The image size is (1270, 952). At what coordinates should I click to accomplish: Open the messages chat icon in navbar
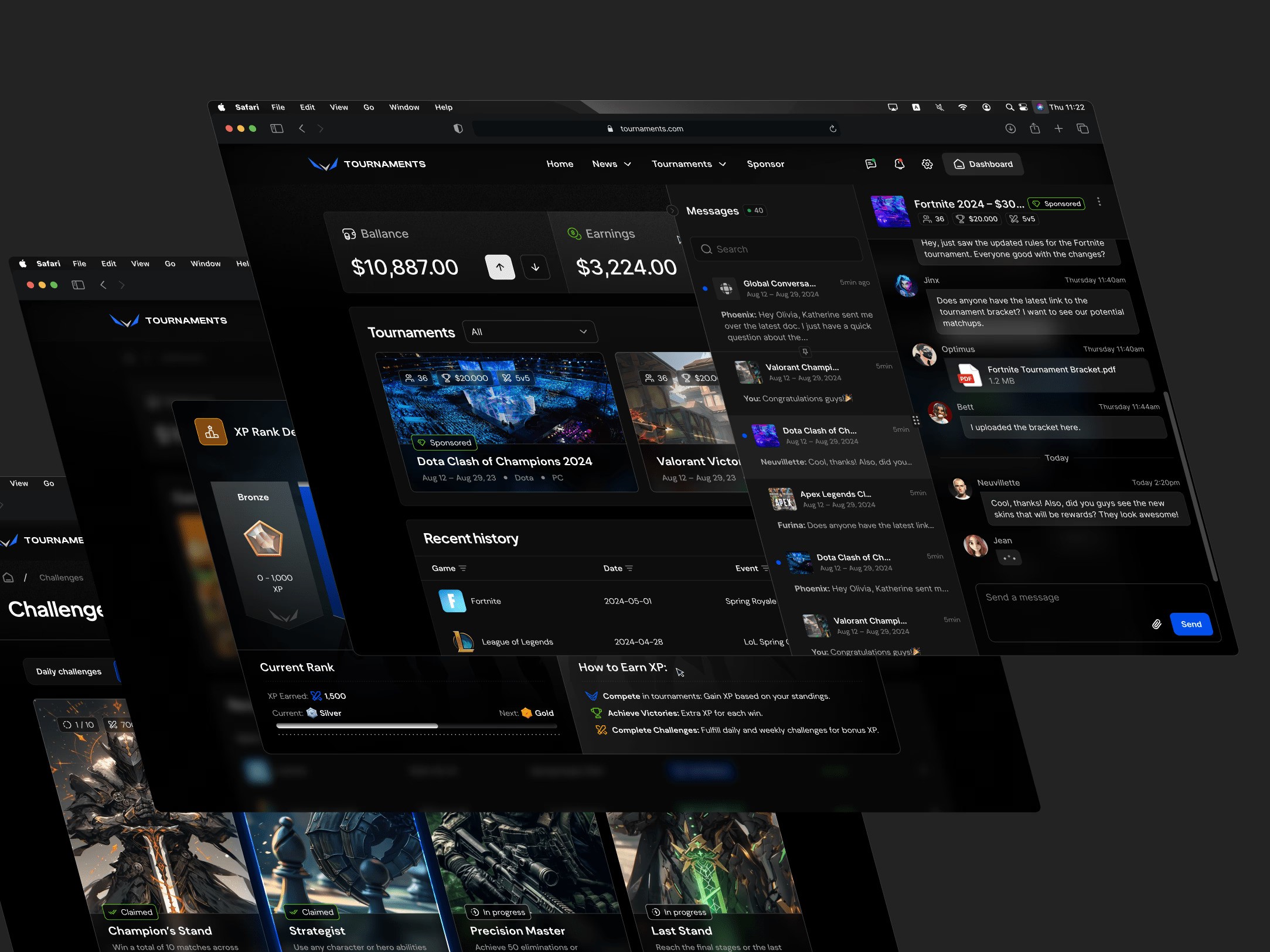click(x=871, y=164)
